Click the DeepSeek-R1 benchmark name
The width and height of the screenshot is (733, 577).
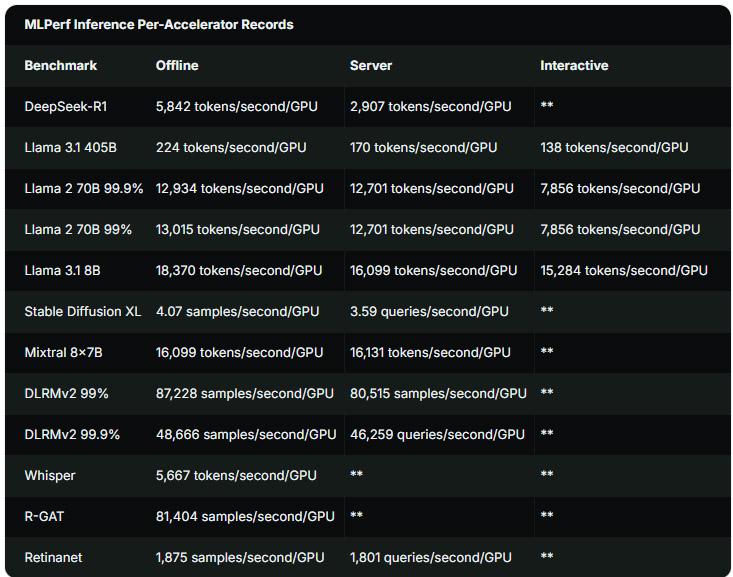pos(66,107)
